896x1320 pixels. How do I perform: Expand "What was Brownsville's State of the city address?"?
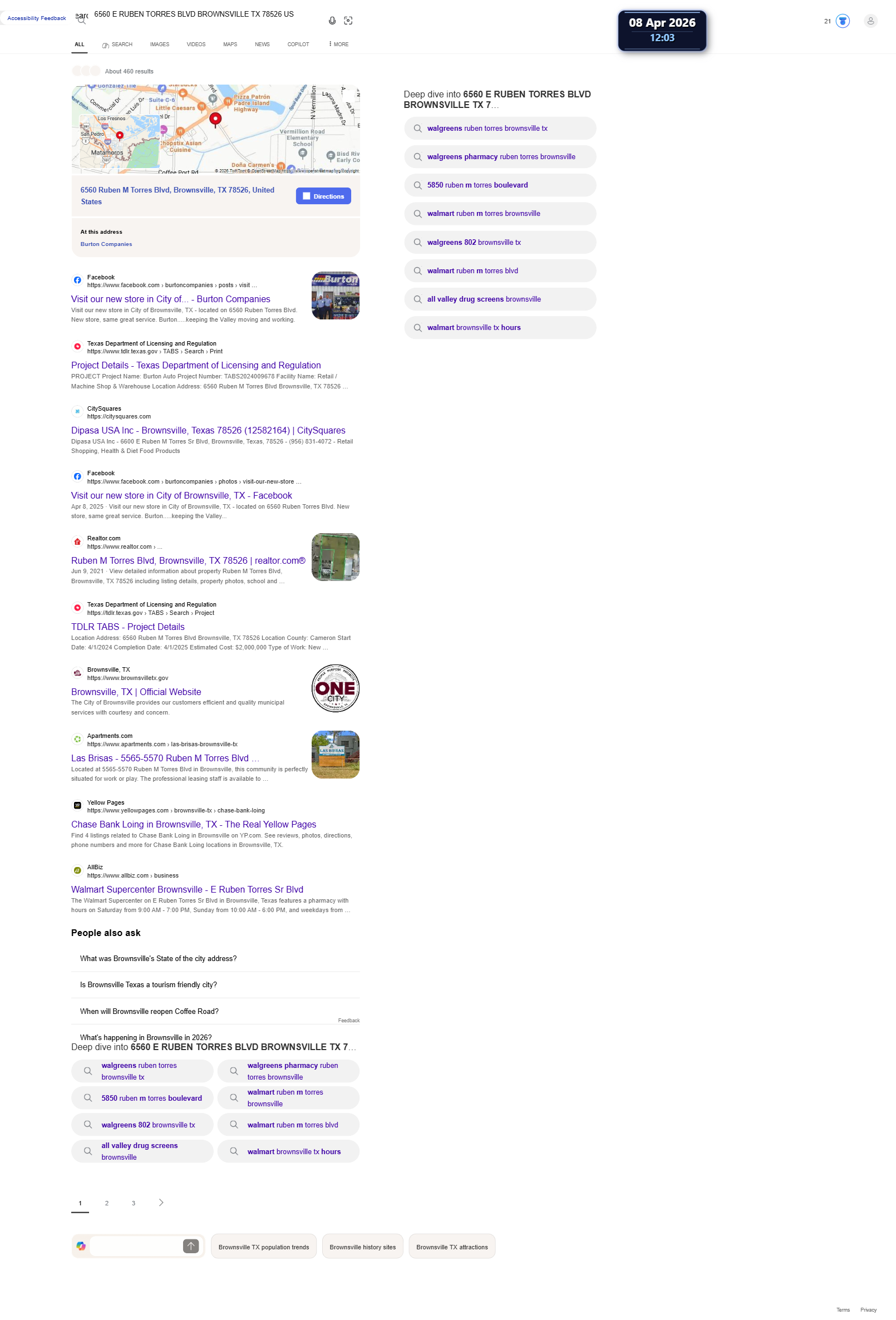215,959
